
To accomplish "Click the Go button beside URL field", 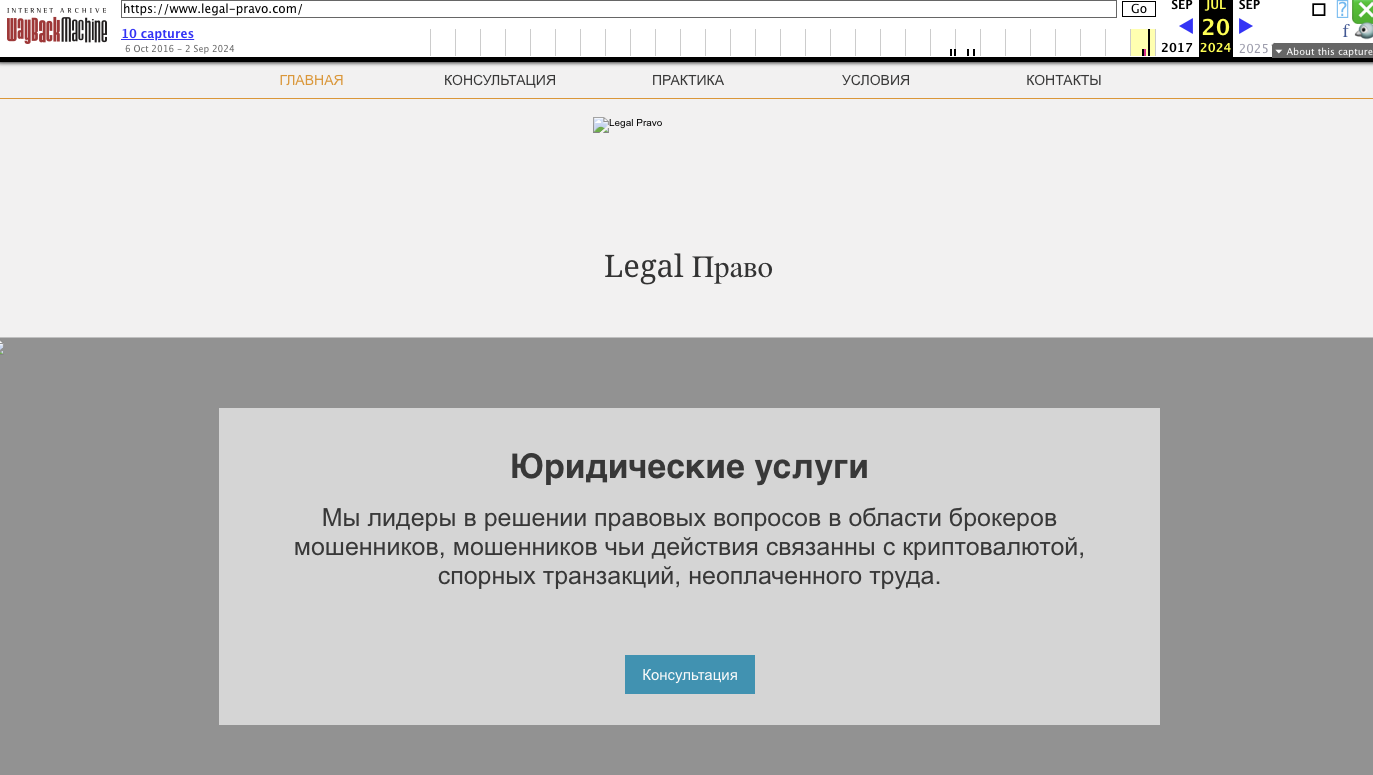I will 1138,9.
